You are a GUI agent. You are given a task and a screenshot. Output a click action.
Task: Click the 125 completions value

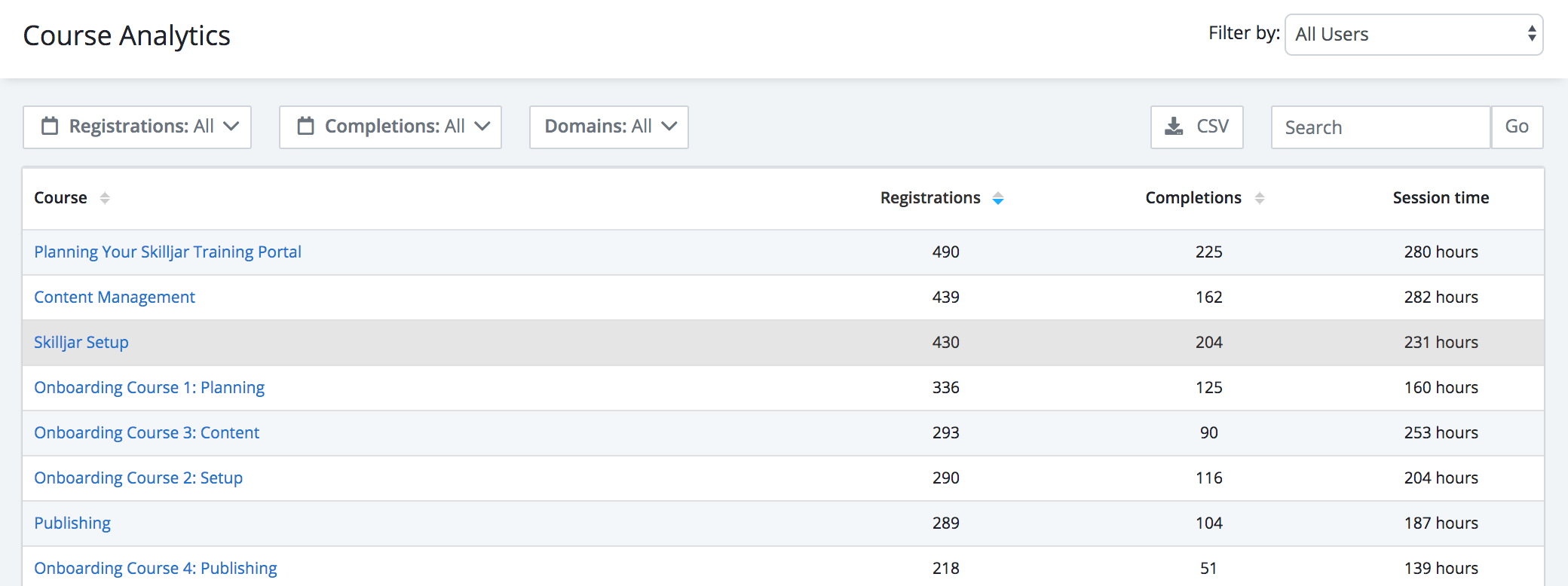pos(1209,387)
